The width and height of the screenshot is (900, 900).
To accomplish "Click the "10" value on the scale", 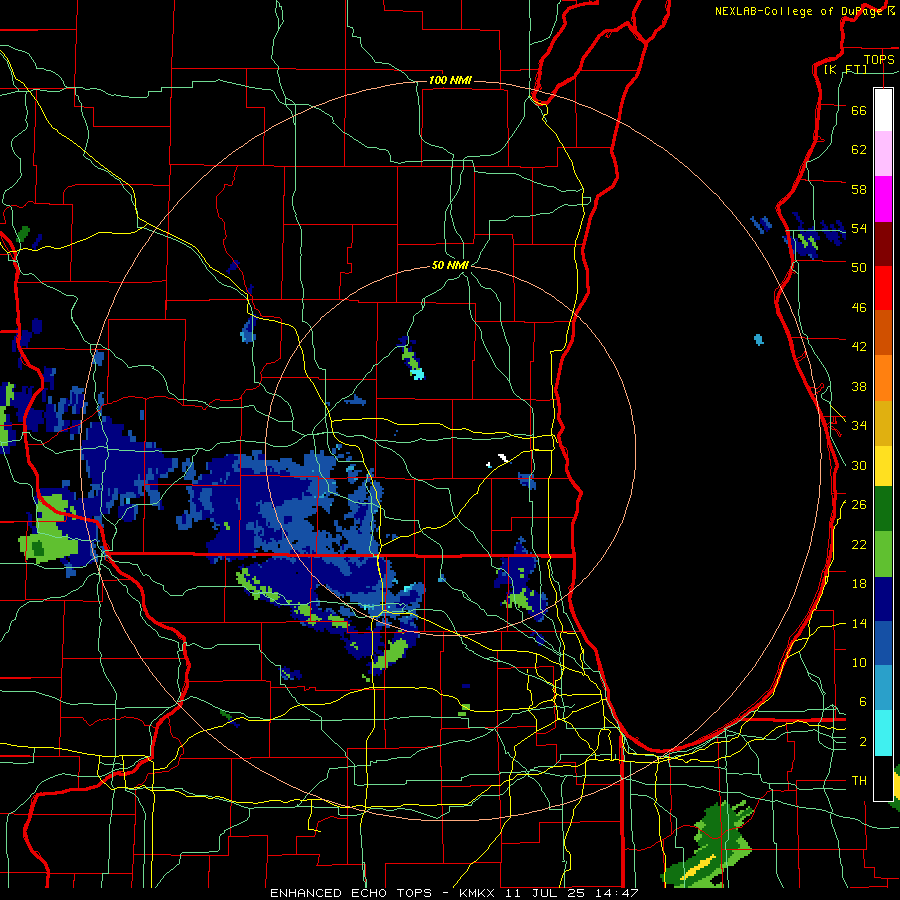I will [x=859, y=663].
